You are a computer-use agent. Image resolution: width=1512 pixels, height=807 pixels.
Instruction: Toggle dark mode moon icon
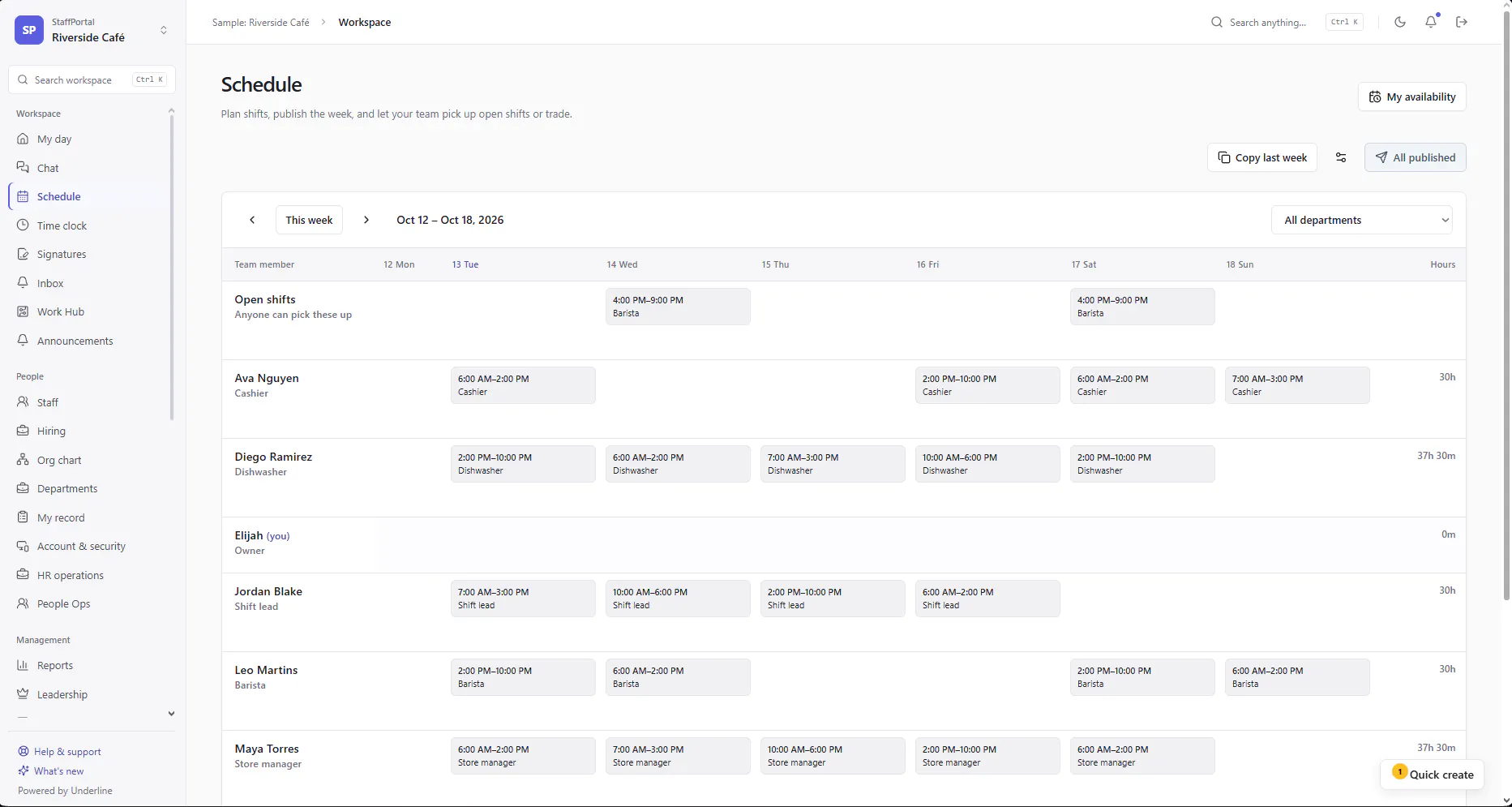click(x=1400, y=22)
